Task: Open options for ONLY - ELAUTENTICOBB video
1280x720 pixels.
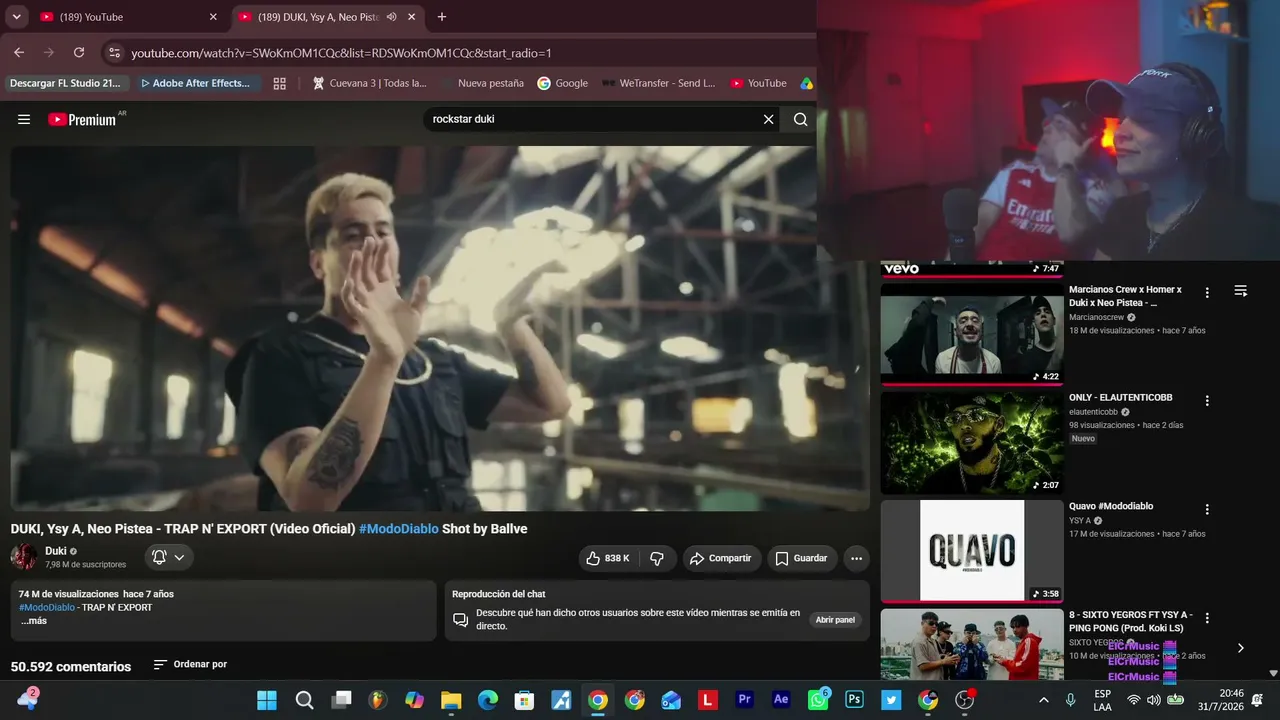Action: click(1207, 401)
